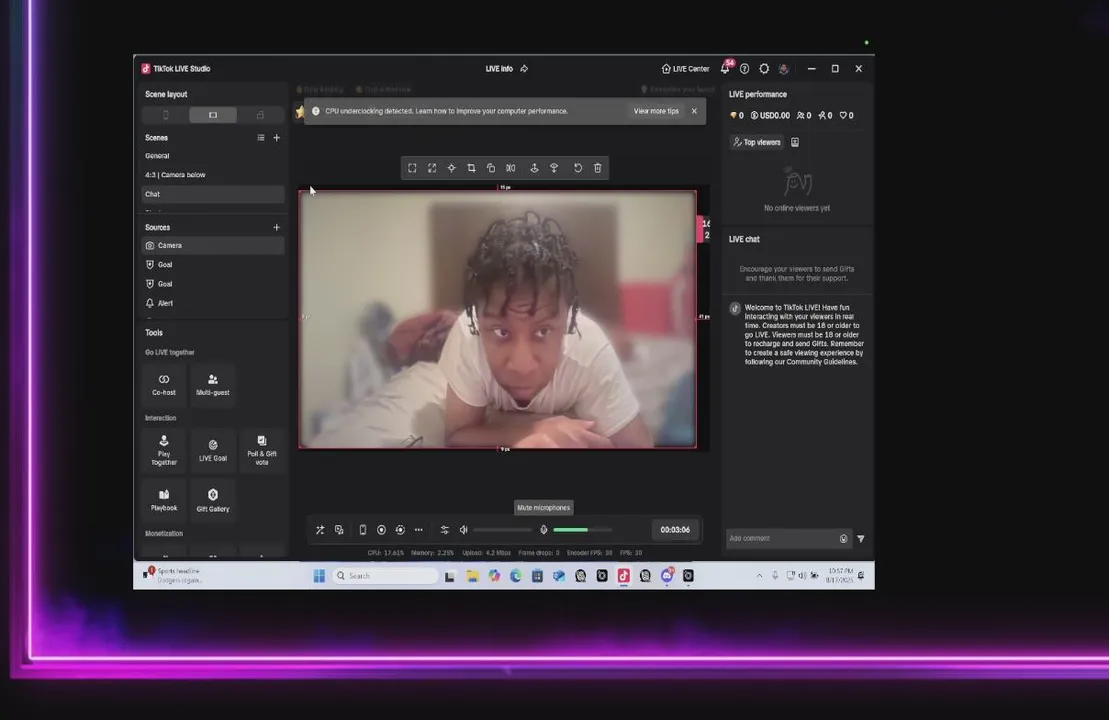The width and height of the screenshot is (1109, 720).
Task: Click the duplicate source icon
Action: point(491,168)
